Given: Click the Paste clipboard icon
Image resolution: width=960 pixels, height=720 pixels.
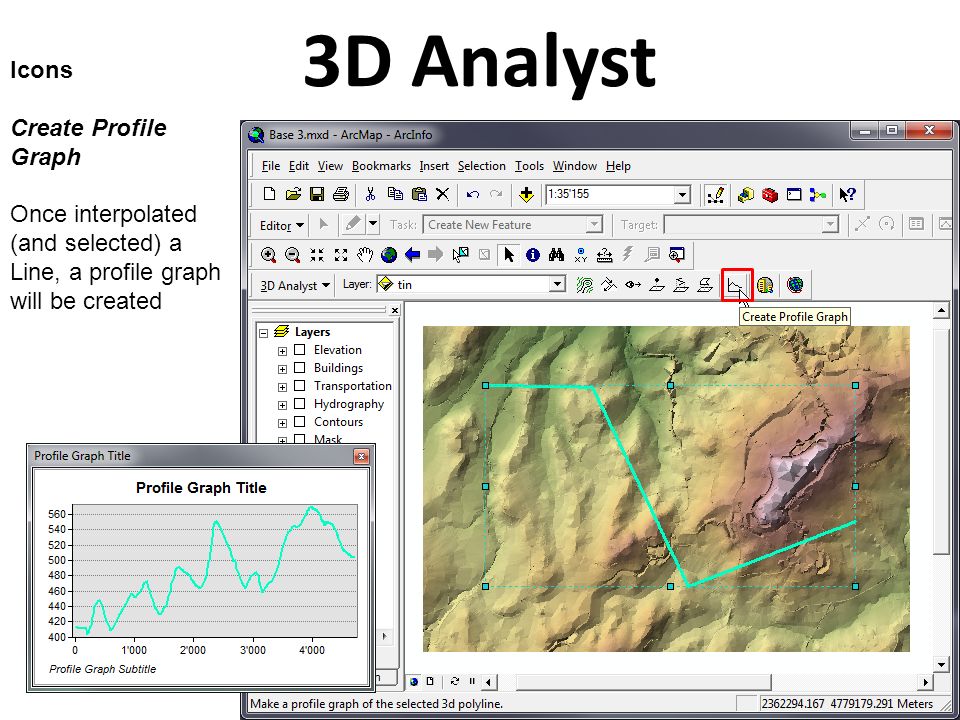Looking at the screenshot, I should click(x=419, y=195).
